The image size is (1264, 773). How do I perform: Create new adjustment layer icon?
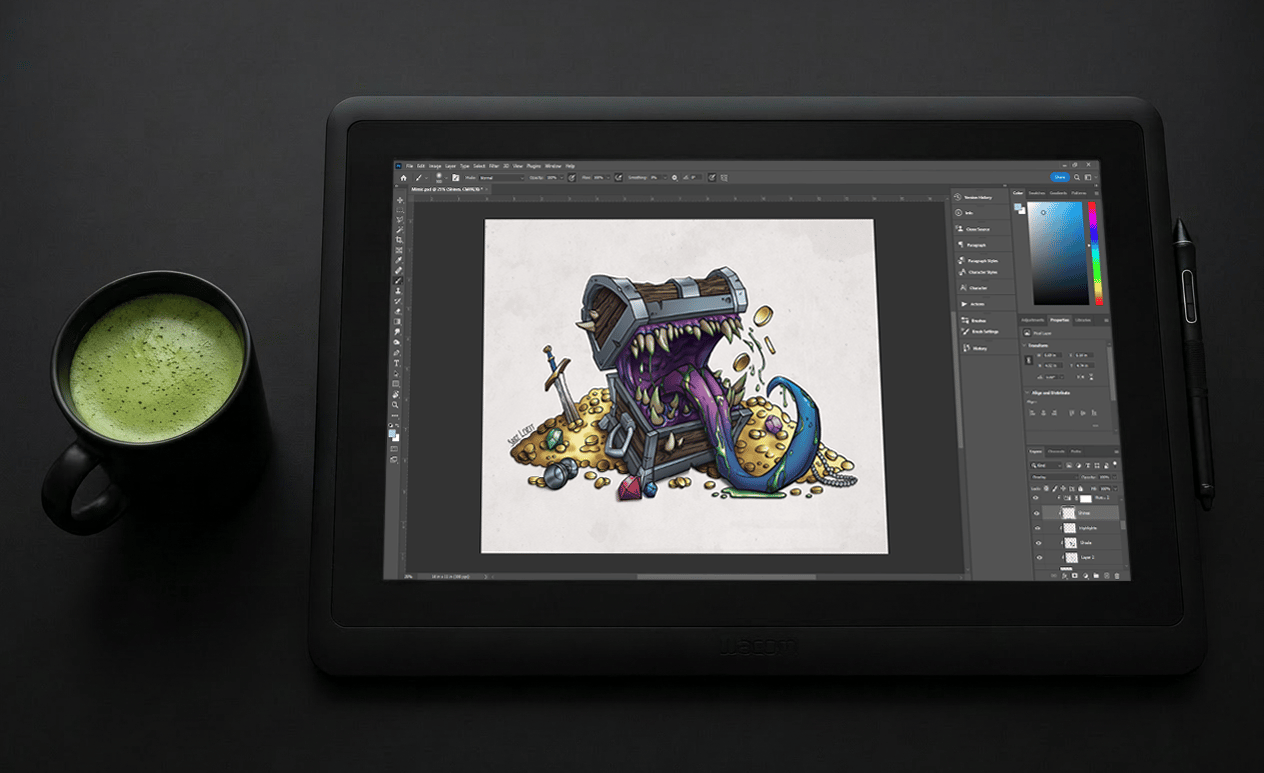(1086, 575)
